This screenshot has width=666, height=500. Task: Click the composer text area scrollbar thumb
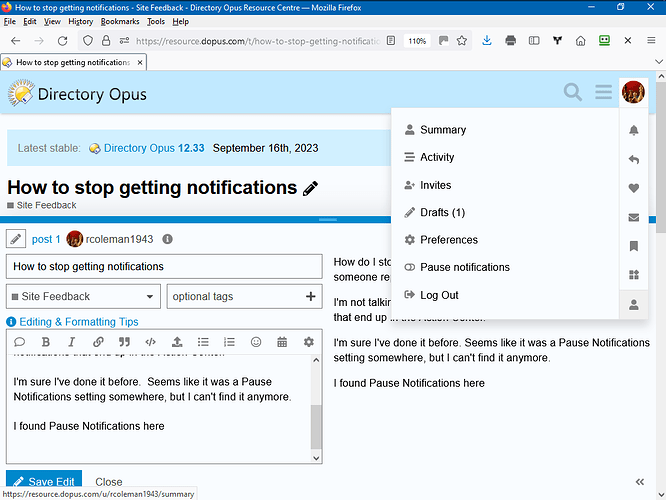tap(316, 427)
